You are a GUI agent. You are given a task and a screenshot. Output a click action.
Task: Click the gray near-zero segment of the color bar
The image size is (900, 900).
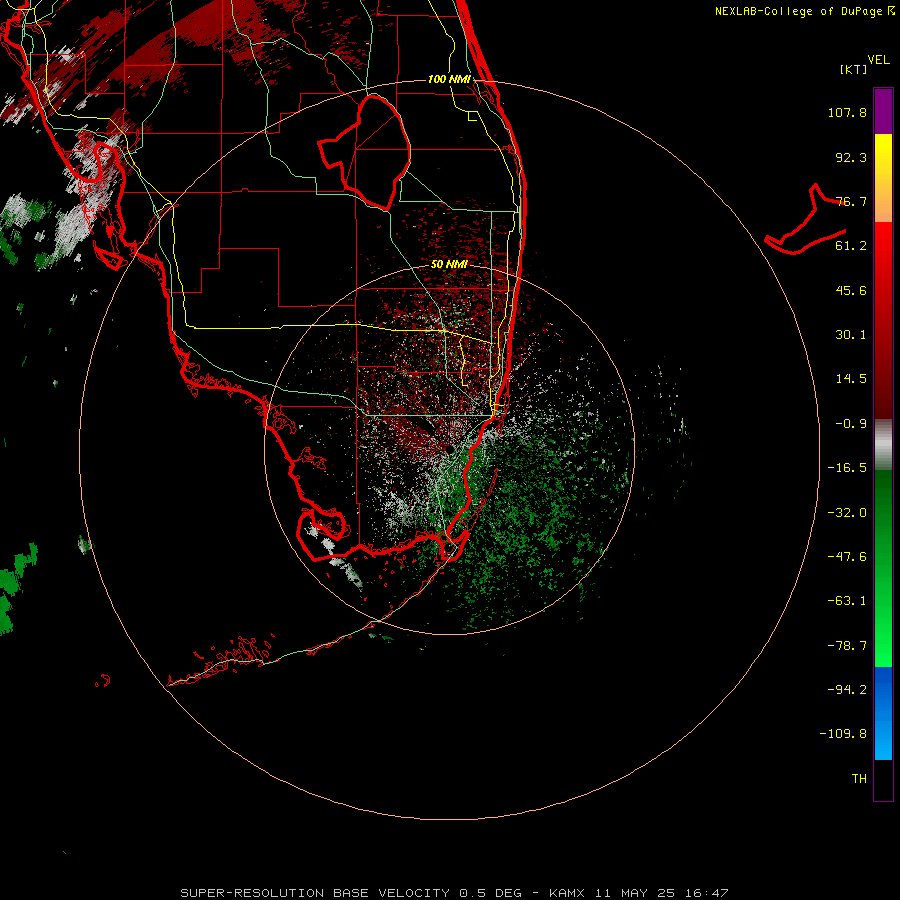(883, 445)
